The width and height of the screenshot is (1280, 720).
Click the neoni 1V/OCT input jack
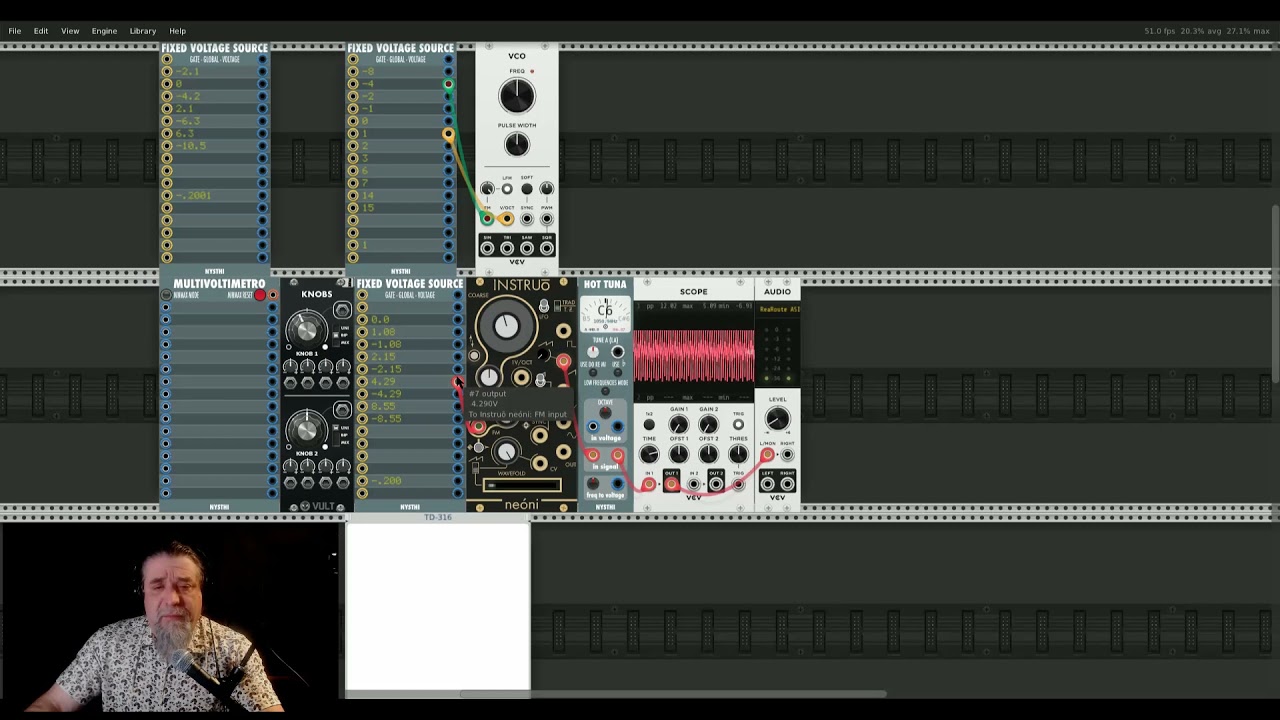(522, 377)
